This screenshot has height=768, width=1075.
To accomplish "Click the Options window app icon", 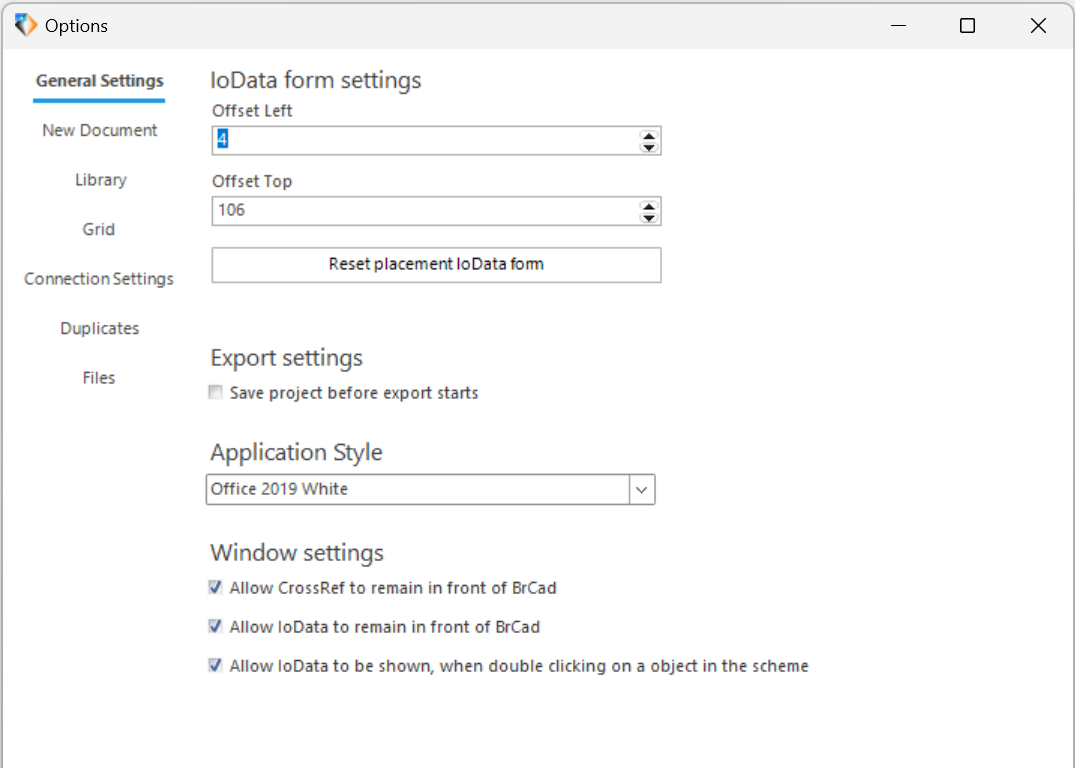I will point(25,25).
